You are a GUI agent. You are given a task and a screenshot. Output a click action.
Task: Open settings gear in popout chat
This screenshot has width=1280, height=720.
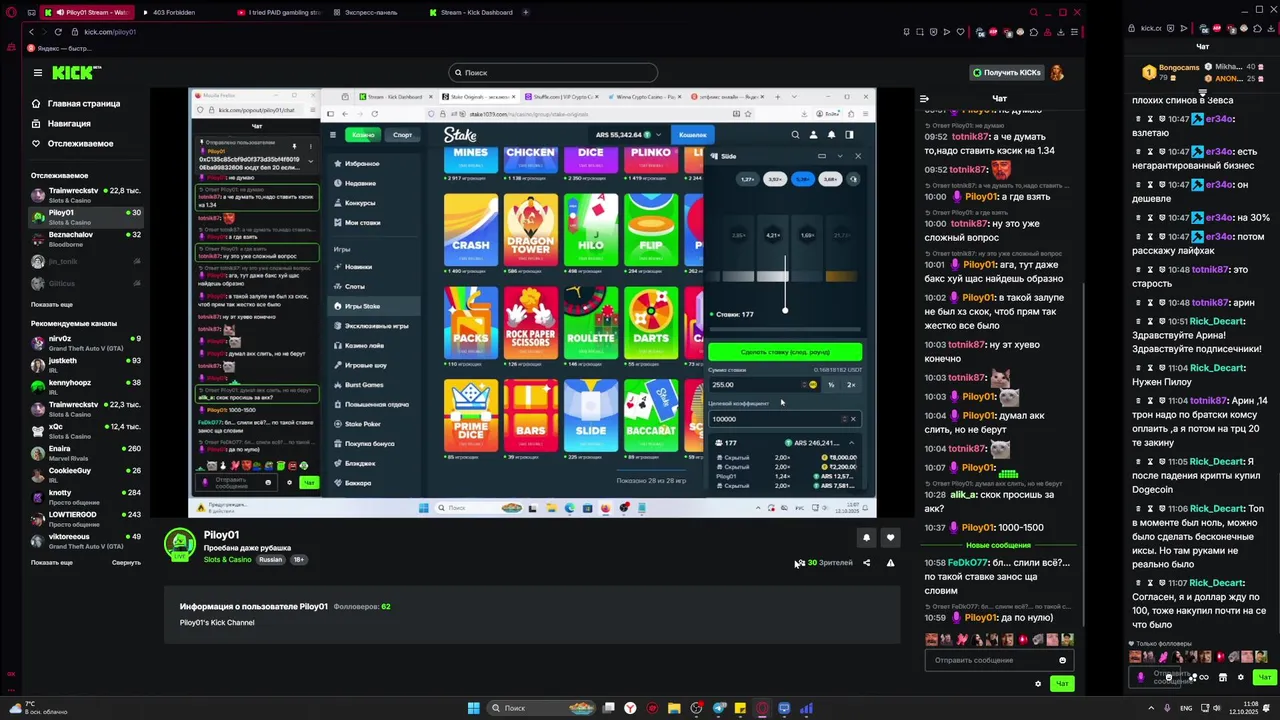[1241, 677]
